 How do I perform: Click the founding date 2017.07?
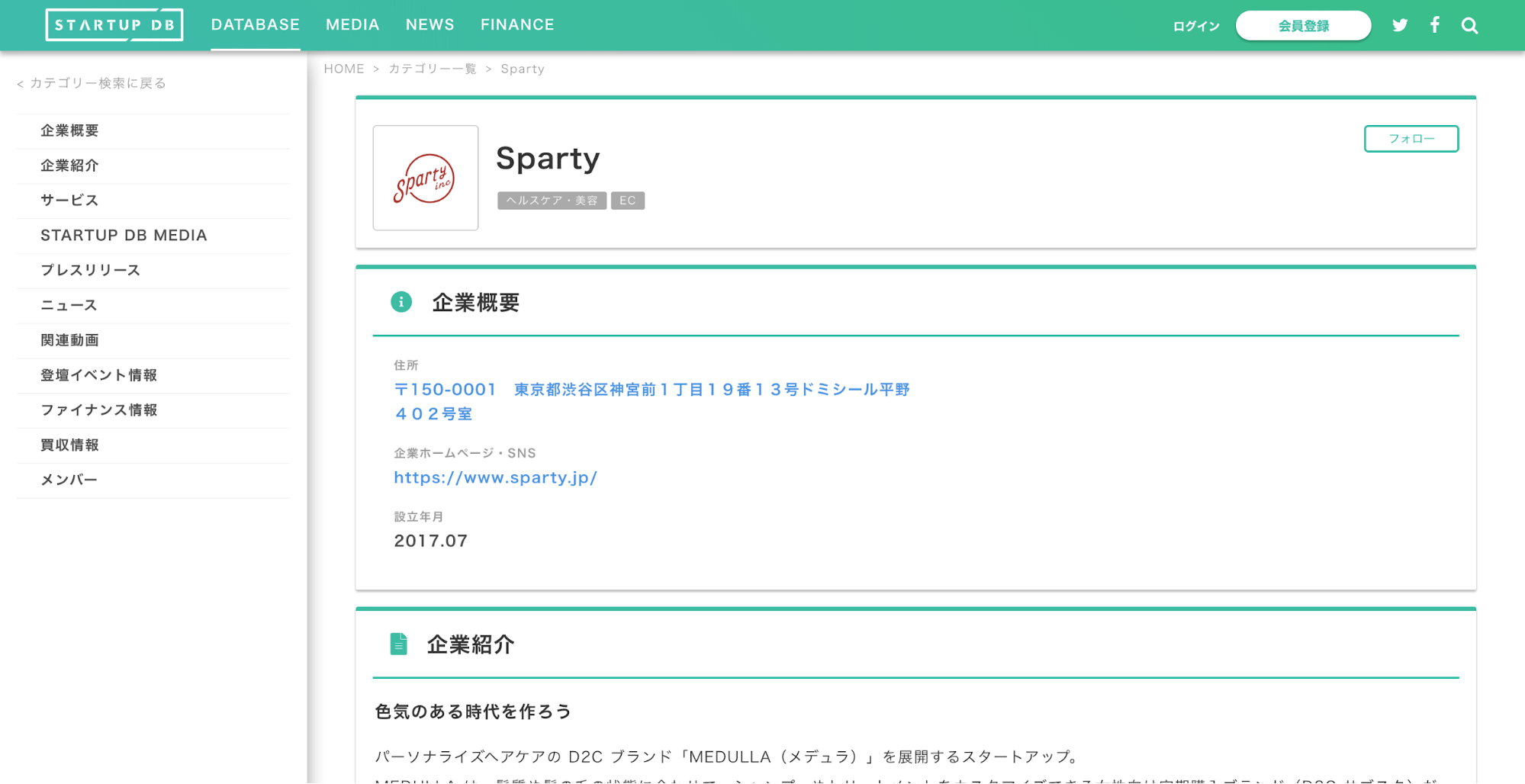point(431,541)
